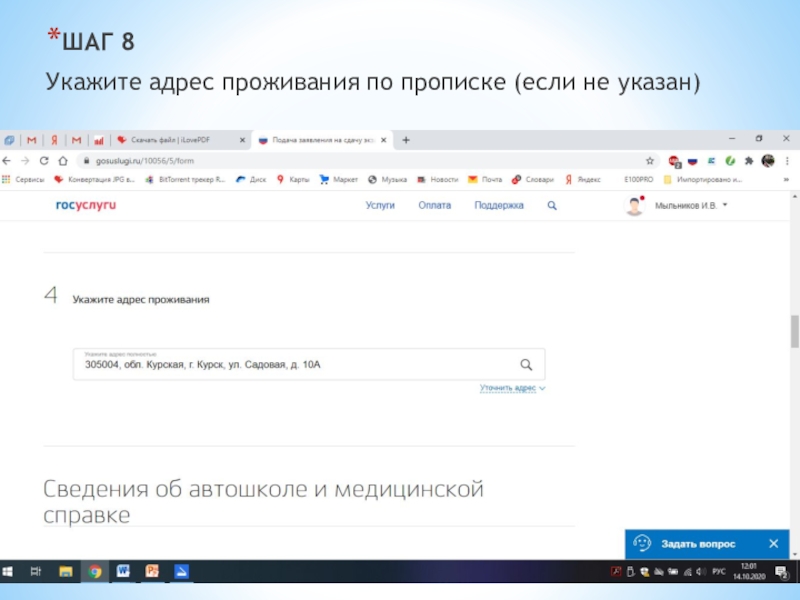Open the Мыльников И.В. account dropdown
800x600 pixels.
tap(691, 205)
